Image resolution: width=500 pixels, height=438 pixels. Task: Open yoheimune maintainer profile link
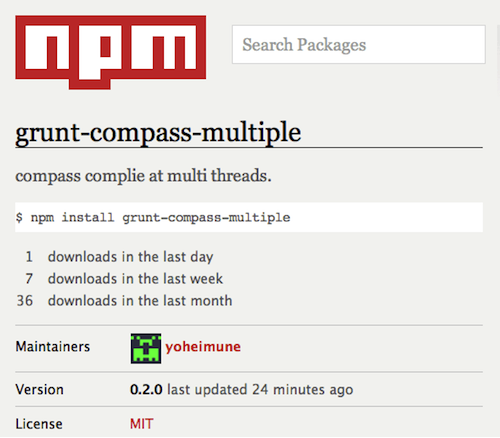tap(203, 347)
